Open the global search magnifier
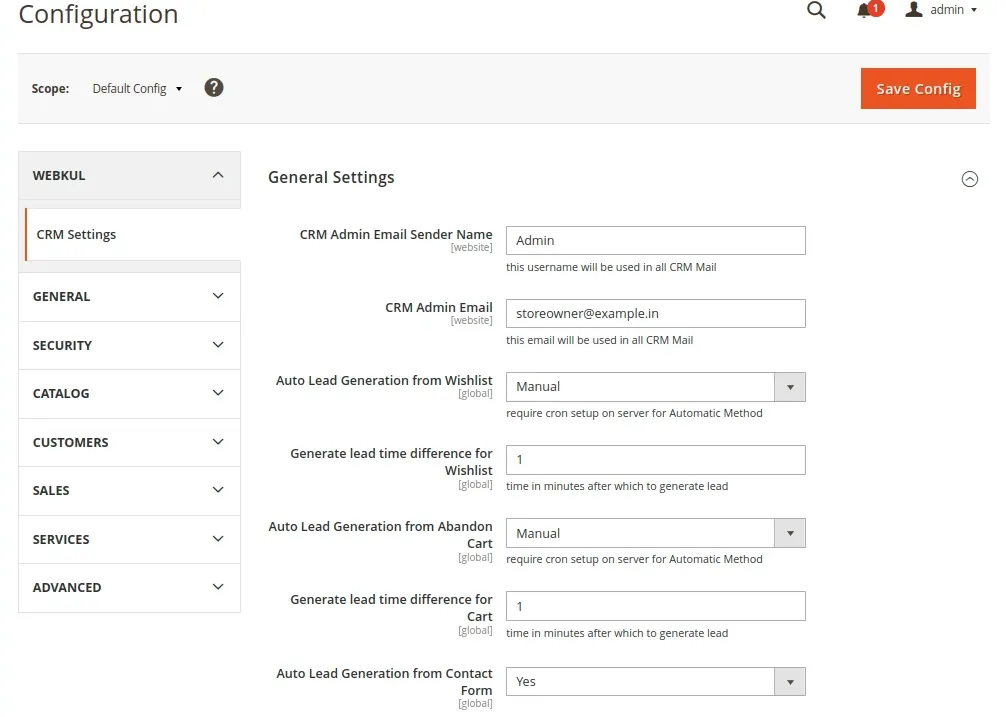Screen dimensions: 1006x717 pos(816,10)
